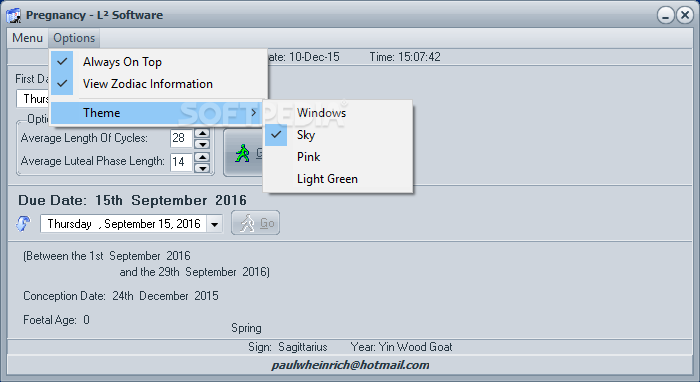This screenshot has width=700, height=382.
Task: Click the first day date field showing Thurs
Action: pyautogui.click(x=33, y=99)
